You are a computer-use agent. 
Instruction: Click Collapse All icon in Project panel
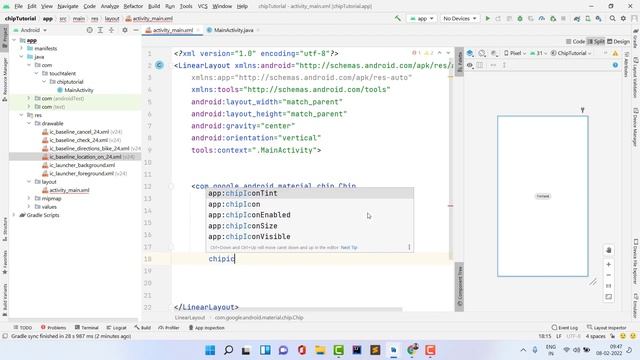[111, 30]
